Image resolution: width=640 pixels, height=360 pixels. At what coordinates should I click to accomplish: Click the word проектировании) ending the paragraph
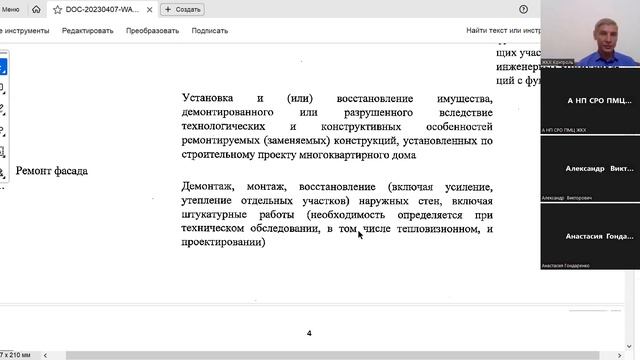223,242
